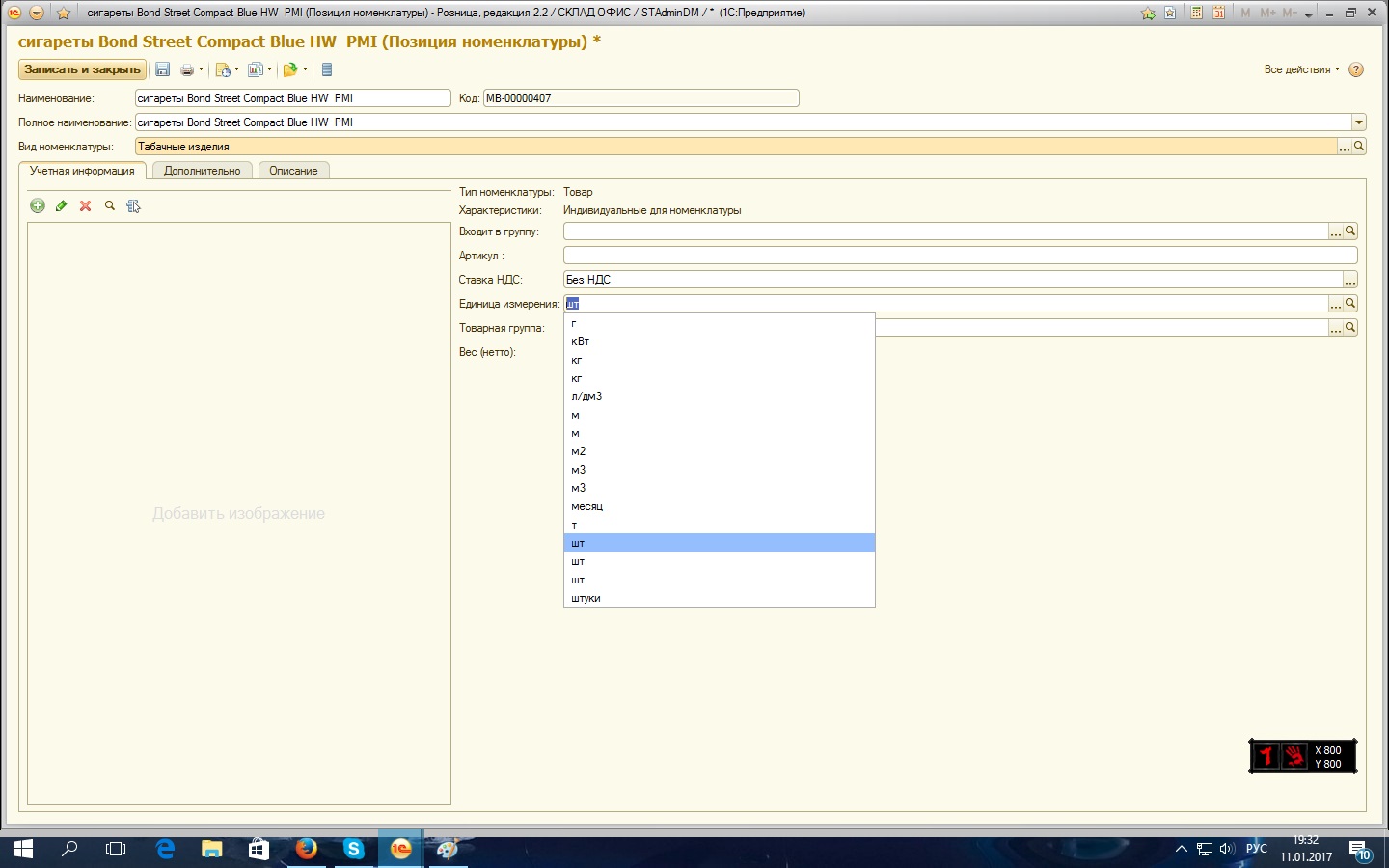
Task: Expand the Полное наименование dropdown arrow
Action: click(1359, 122)
